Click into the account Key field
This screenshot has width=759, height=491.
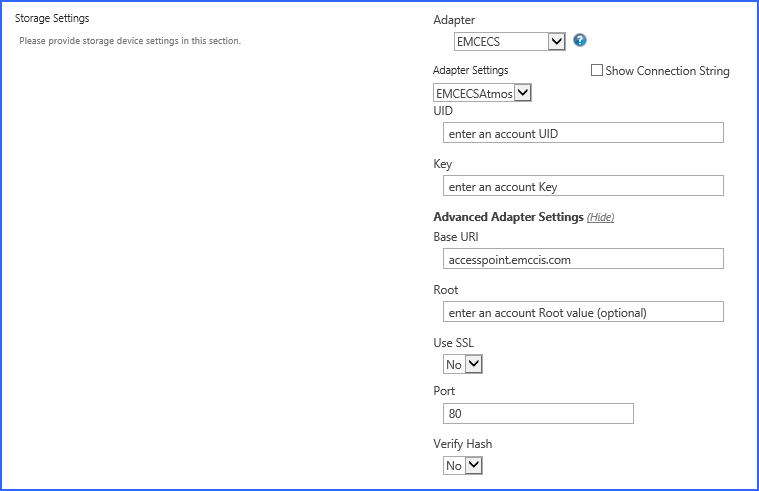click(582, 186)
